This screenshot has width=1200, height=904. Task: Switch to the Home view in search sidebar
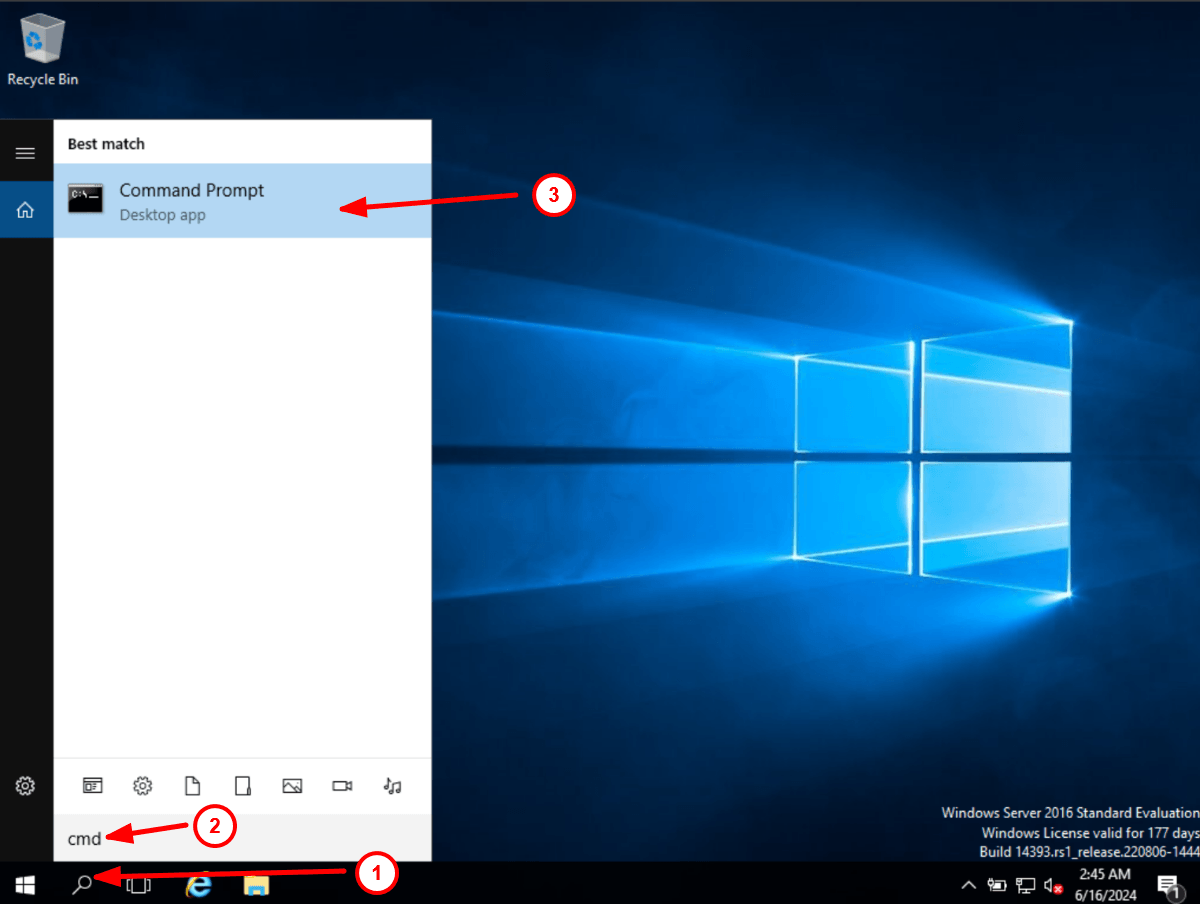tap(25, 209)
